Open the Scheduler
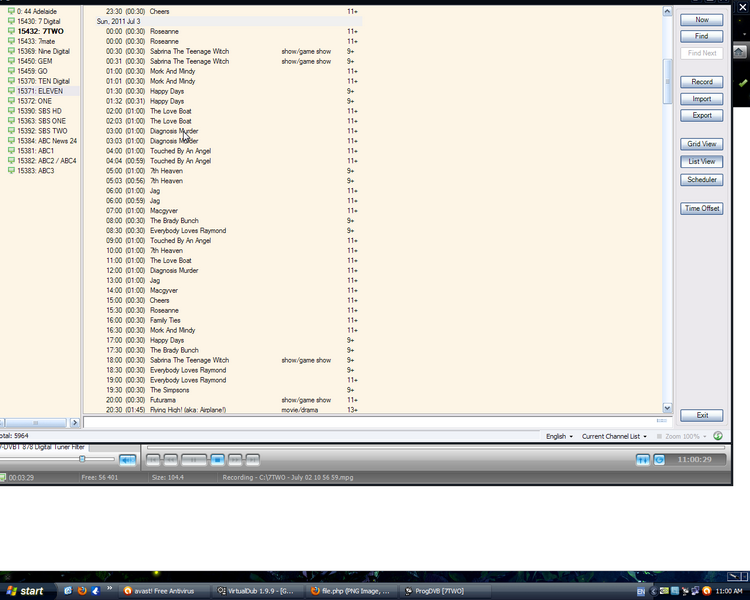The width and height of the screenshot is (750, 600). pos(701,180)
